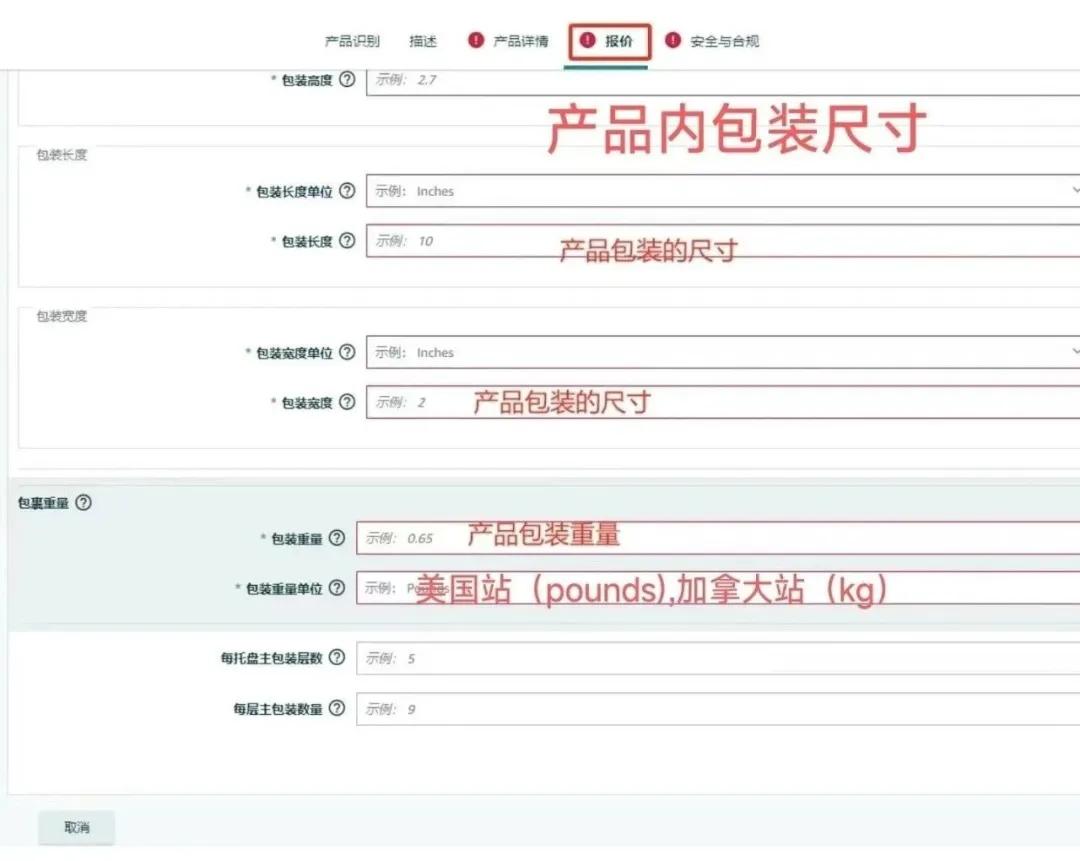The image size is (1080, 861).
Task: Click help icon next to 包装长度
Action: pos(347,241)
